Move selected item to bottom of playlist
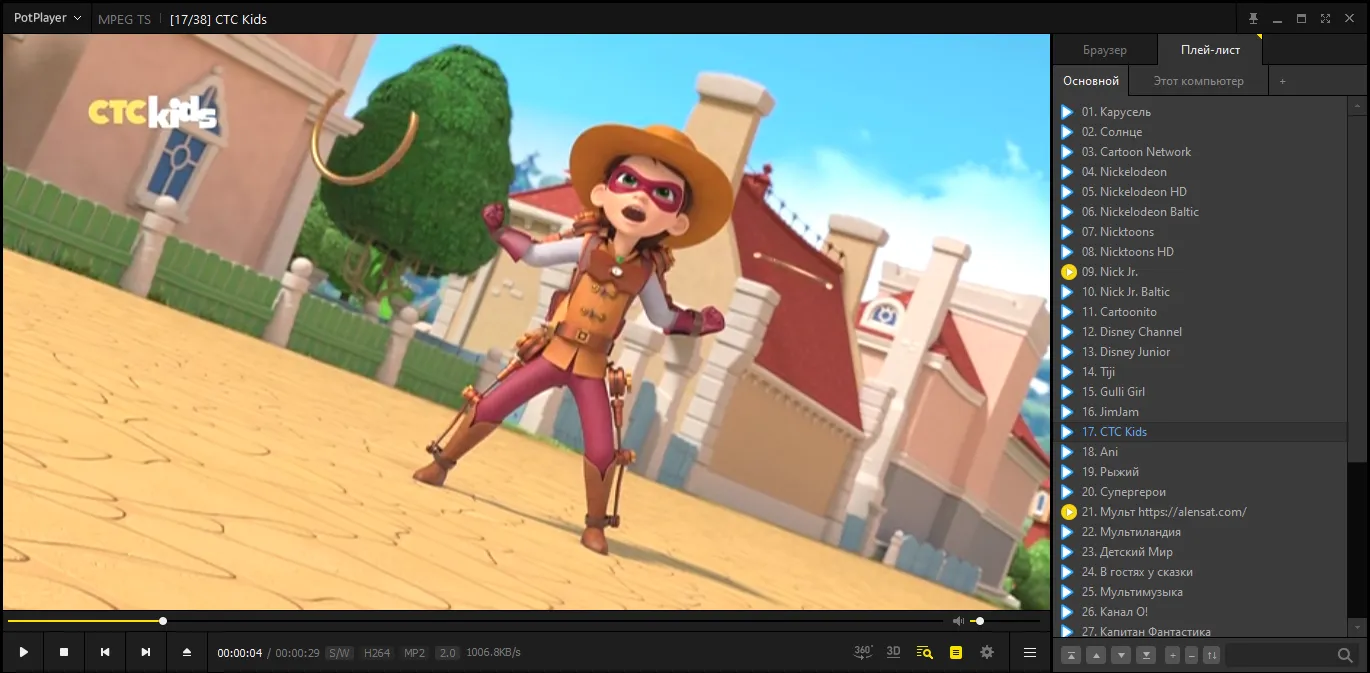Image resolution: width=1370 pixels, height=673 pixels. coord(1146,655)
